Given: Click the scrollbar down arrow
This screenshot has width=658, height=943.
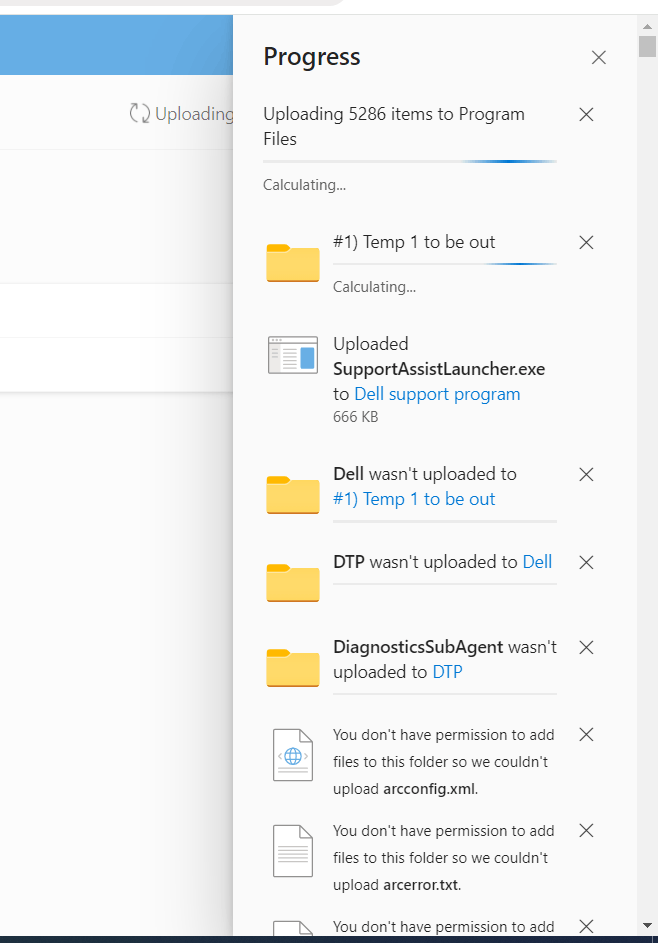Looking at the screenshot, I should coord(647,925).
